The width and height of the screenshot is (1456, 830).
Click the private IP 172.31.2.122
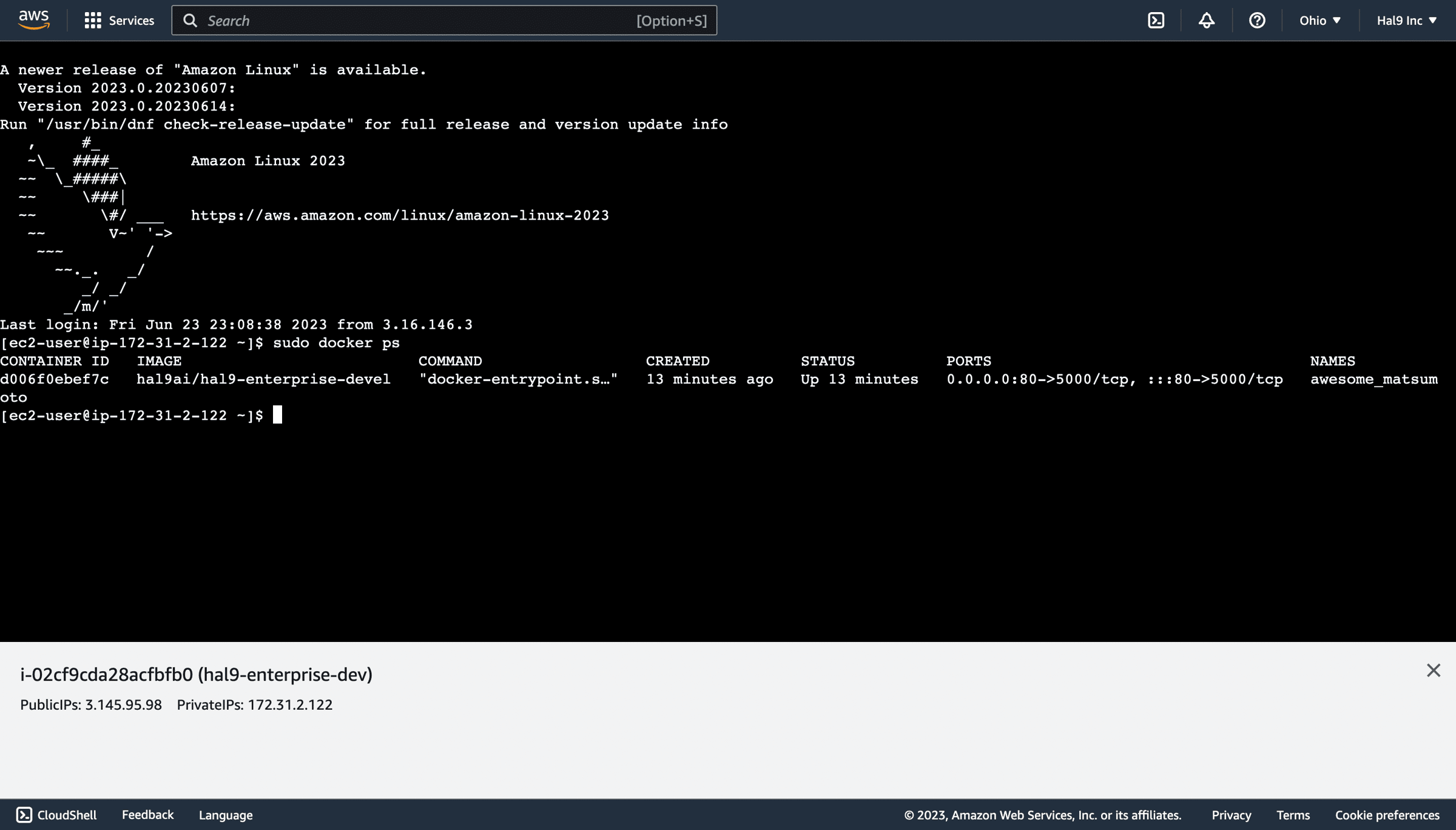pos(290,705)
